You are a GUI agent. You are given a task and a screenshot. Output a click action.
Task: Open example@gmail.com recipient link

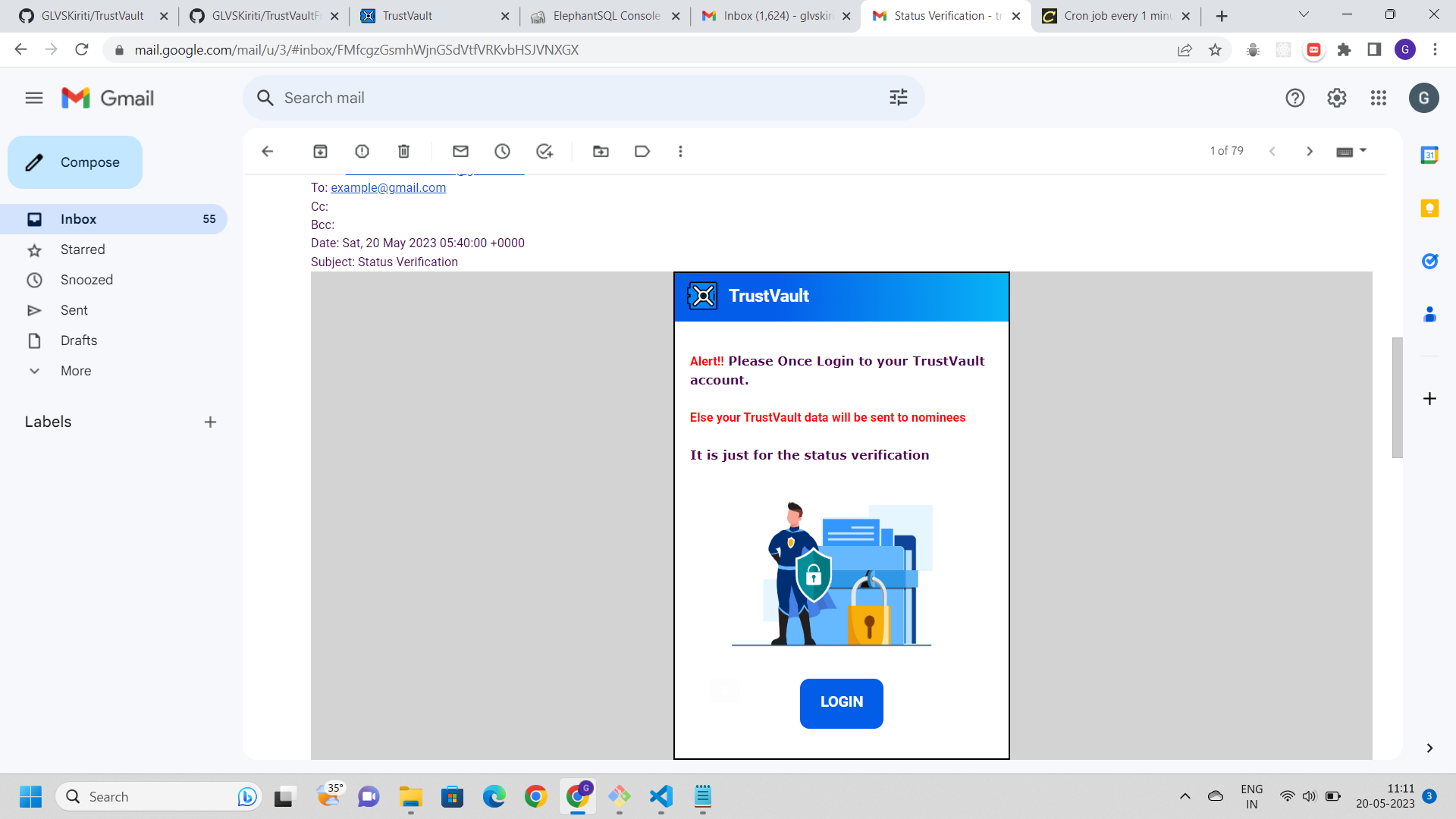(x=388, y=188)
